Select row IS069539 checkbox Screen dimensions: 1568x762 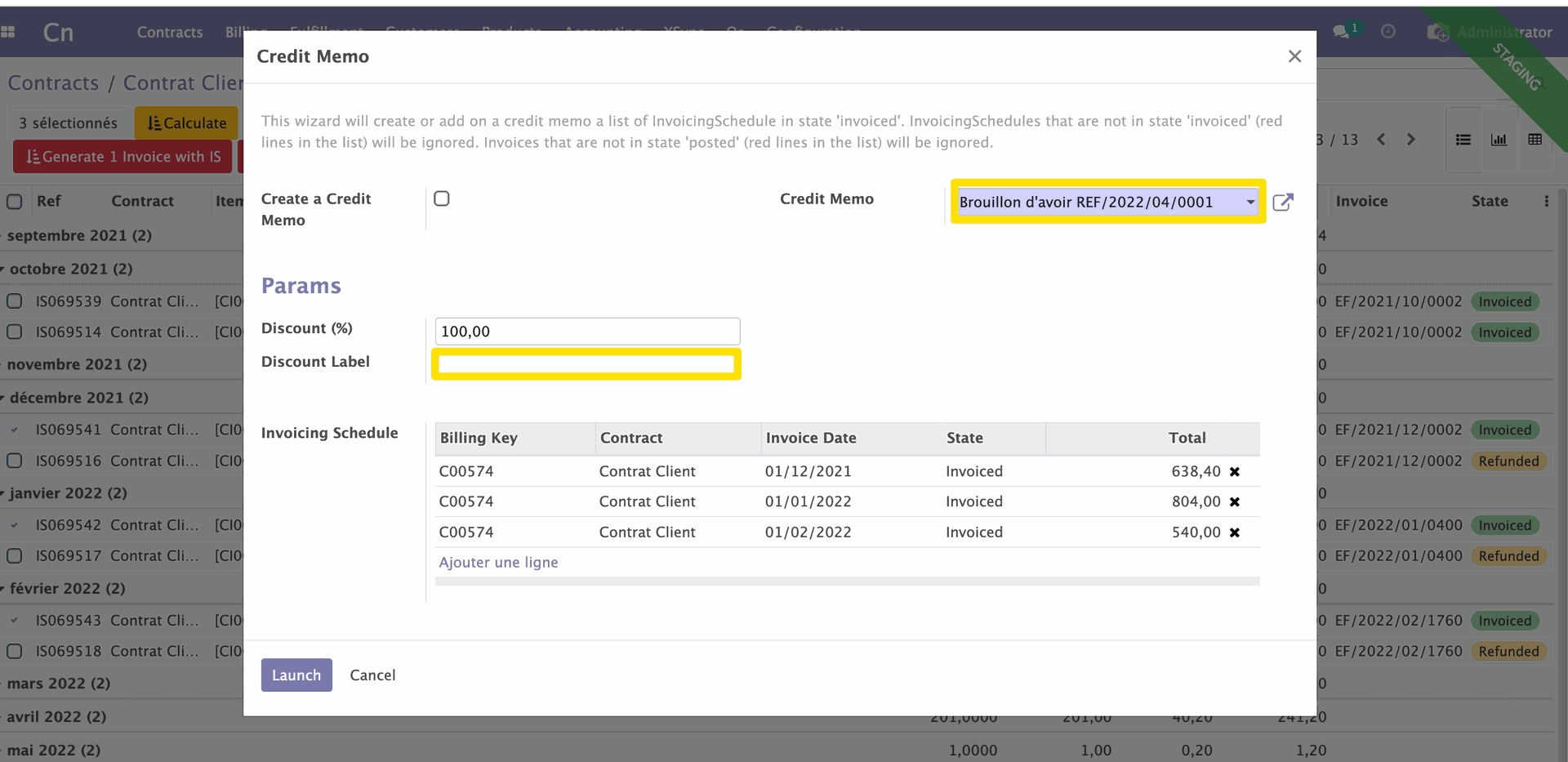[15, 301]
